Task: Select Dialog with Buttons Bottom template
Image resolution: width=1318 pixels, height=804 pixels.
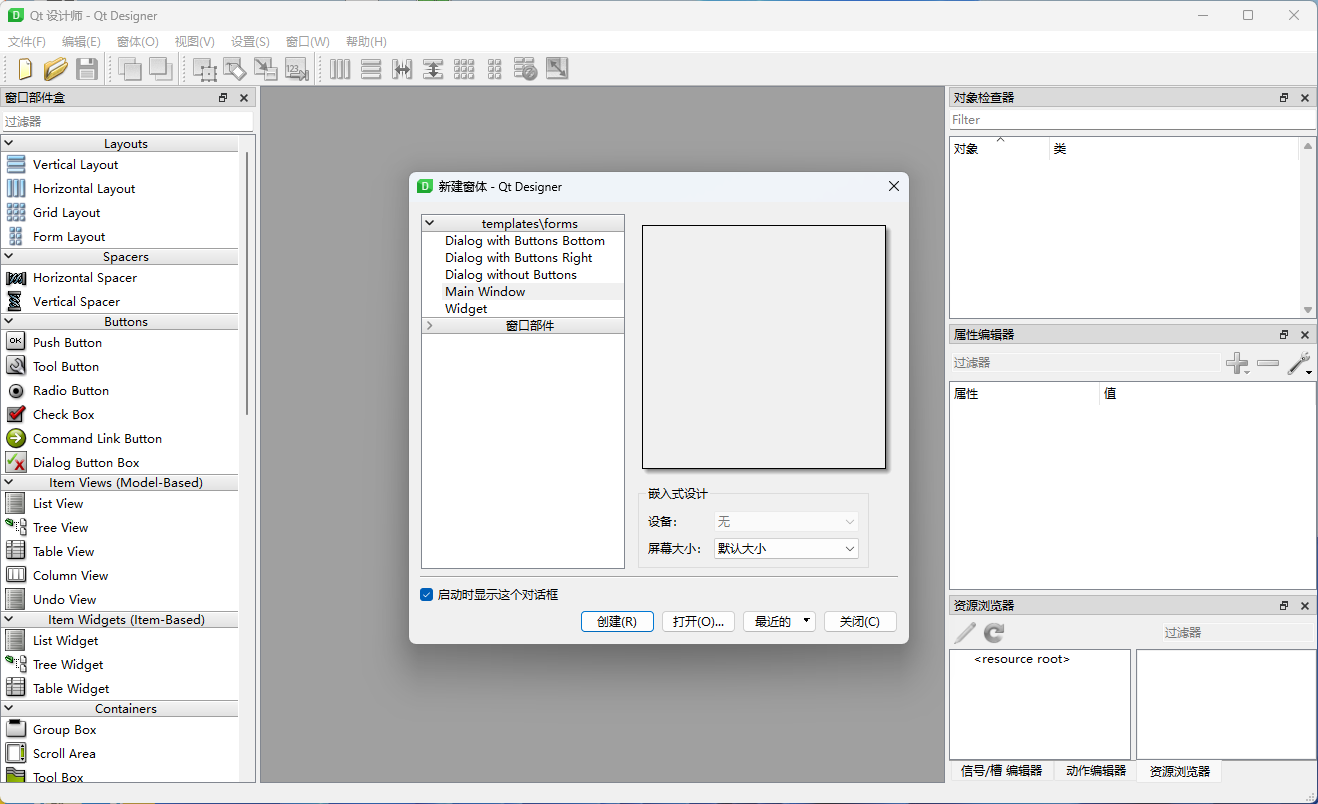Action: [523, 241]
